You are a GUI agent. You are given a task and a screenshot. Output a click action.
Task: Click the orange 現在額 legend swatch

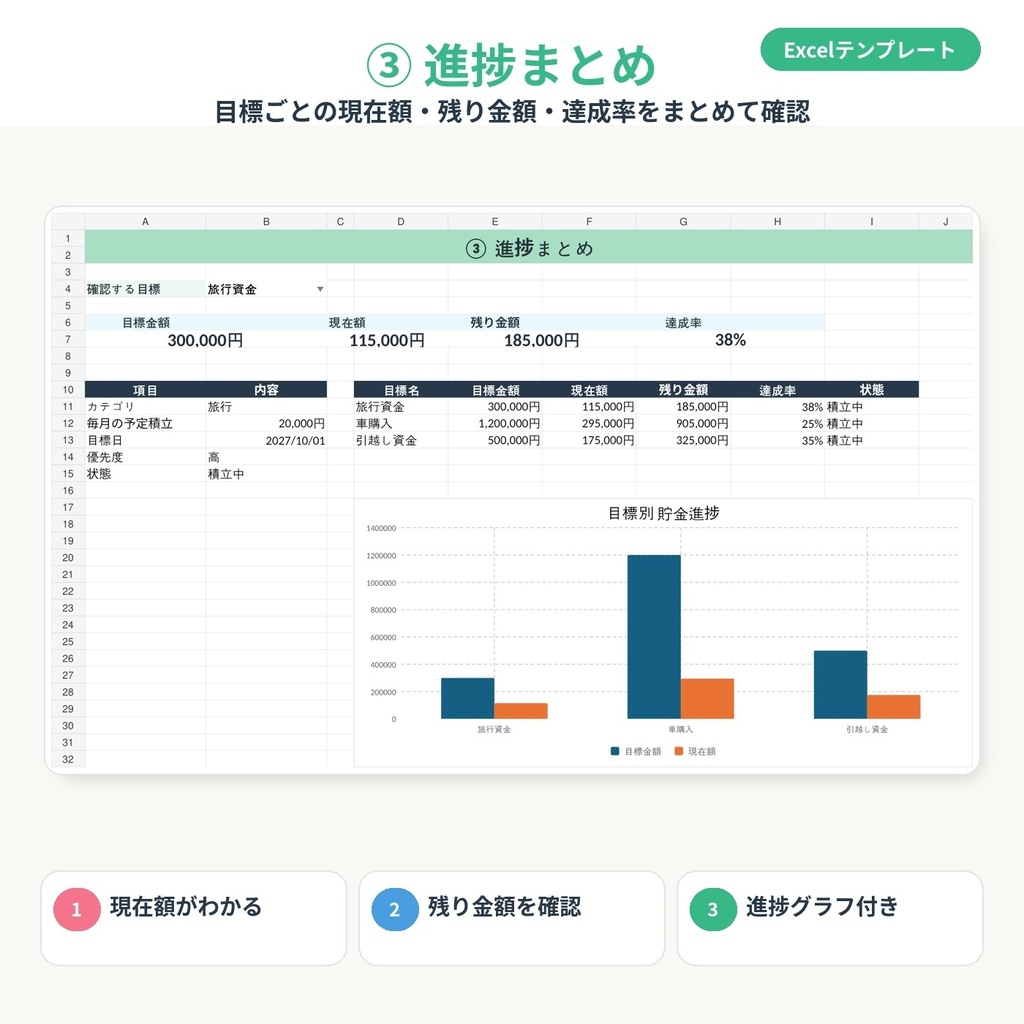tap(679, 751)
